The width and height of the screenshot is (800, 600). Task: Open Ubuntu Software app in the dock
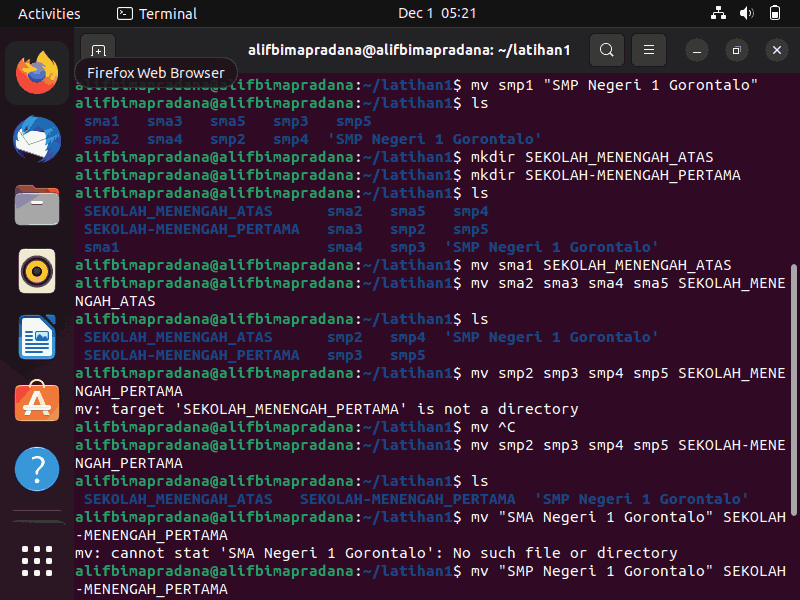pos(37,402)
